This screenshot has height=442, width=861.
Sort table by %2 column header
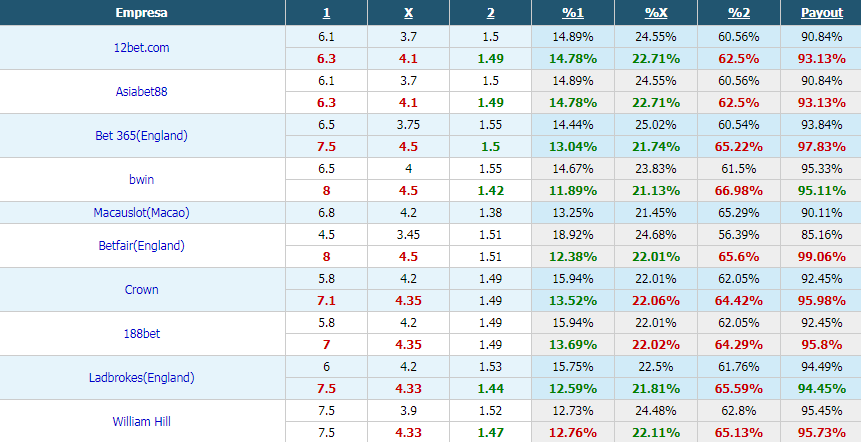pos(739,13)
